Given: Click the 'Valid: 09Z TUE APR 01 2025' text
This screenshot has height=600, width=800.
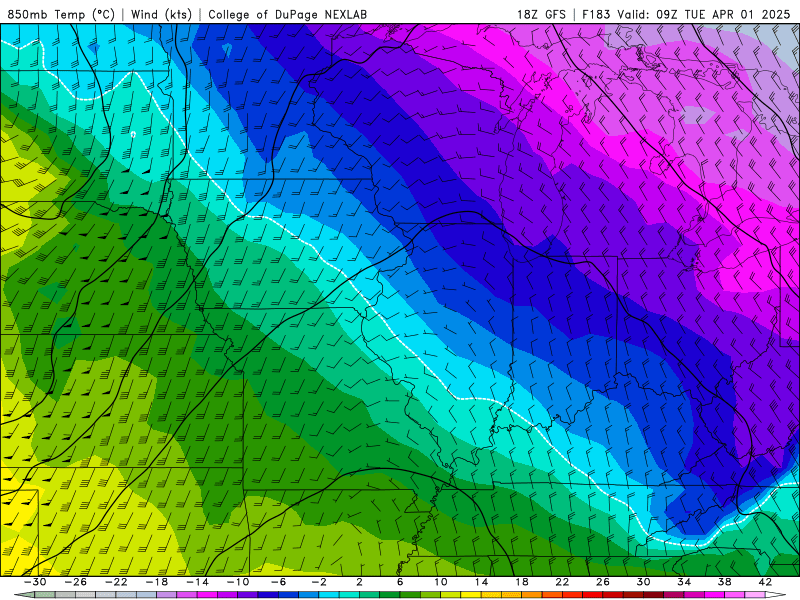Looking at the screenshot, I should click(x=704, y=14).
